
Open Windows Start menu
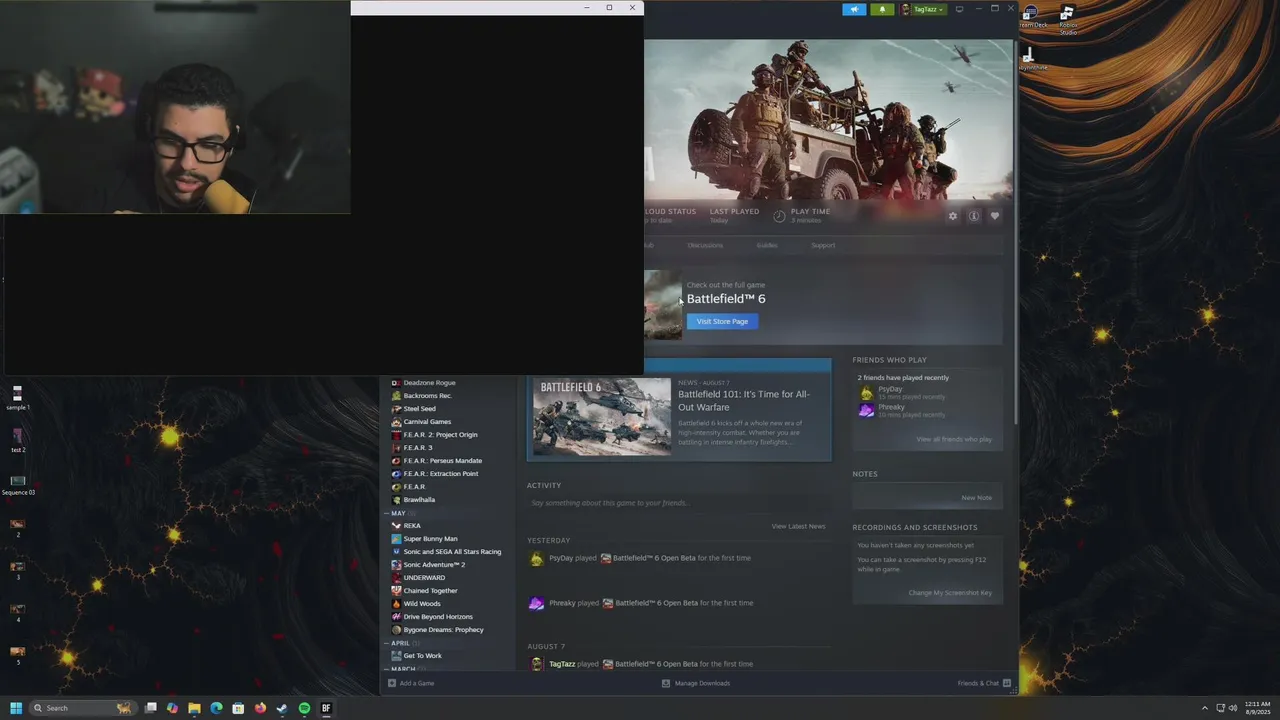point(15,708)
